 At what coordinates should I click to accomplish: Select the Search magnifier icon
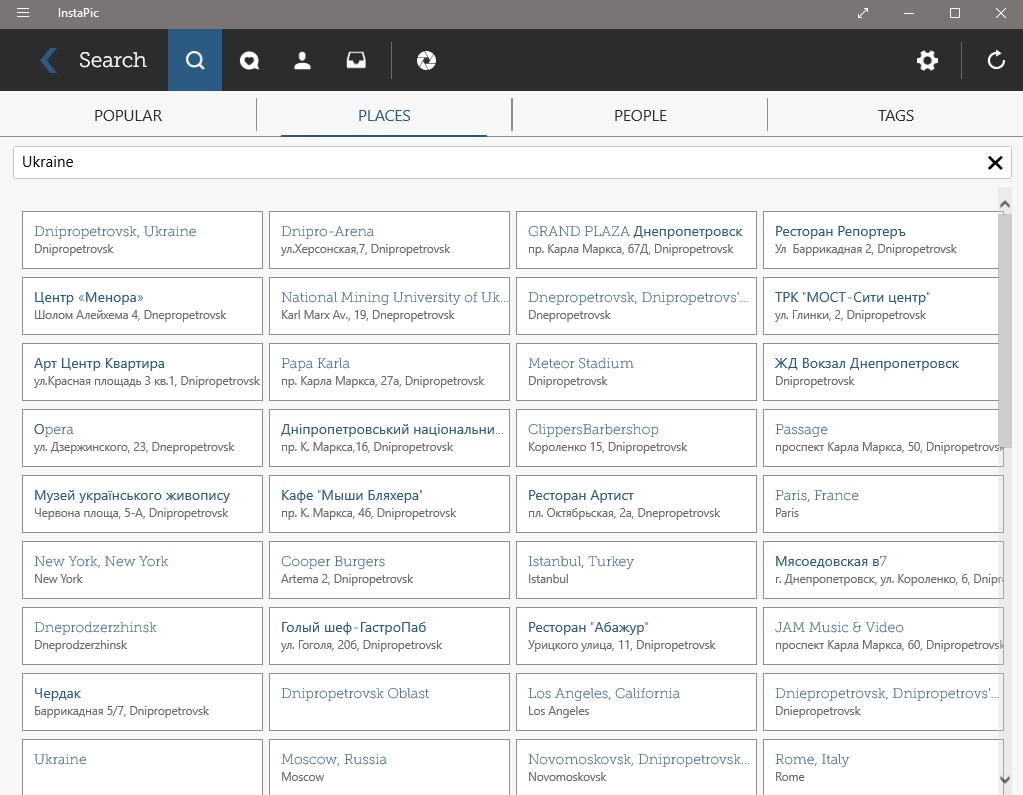coord(195,60)
